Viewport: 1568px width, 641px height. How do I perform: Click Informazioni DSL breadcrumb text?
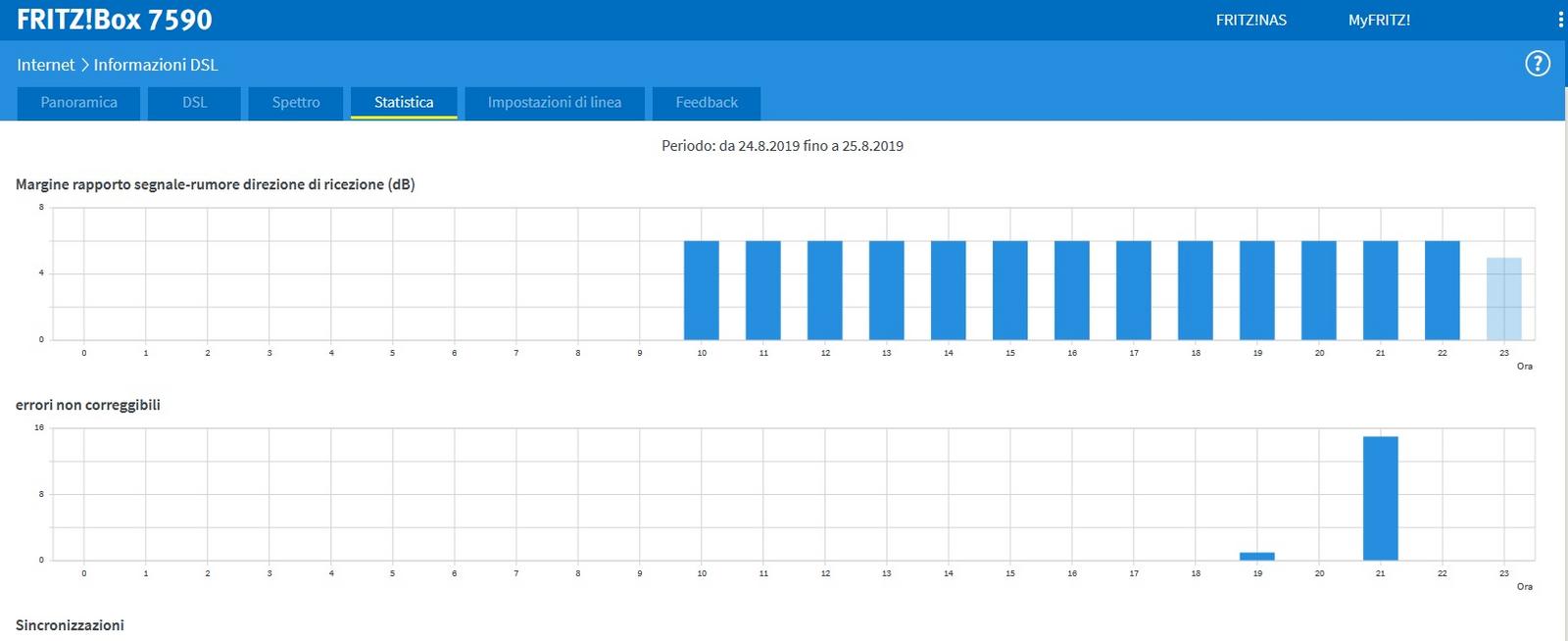click(x=156, y=65)
